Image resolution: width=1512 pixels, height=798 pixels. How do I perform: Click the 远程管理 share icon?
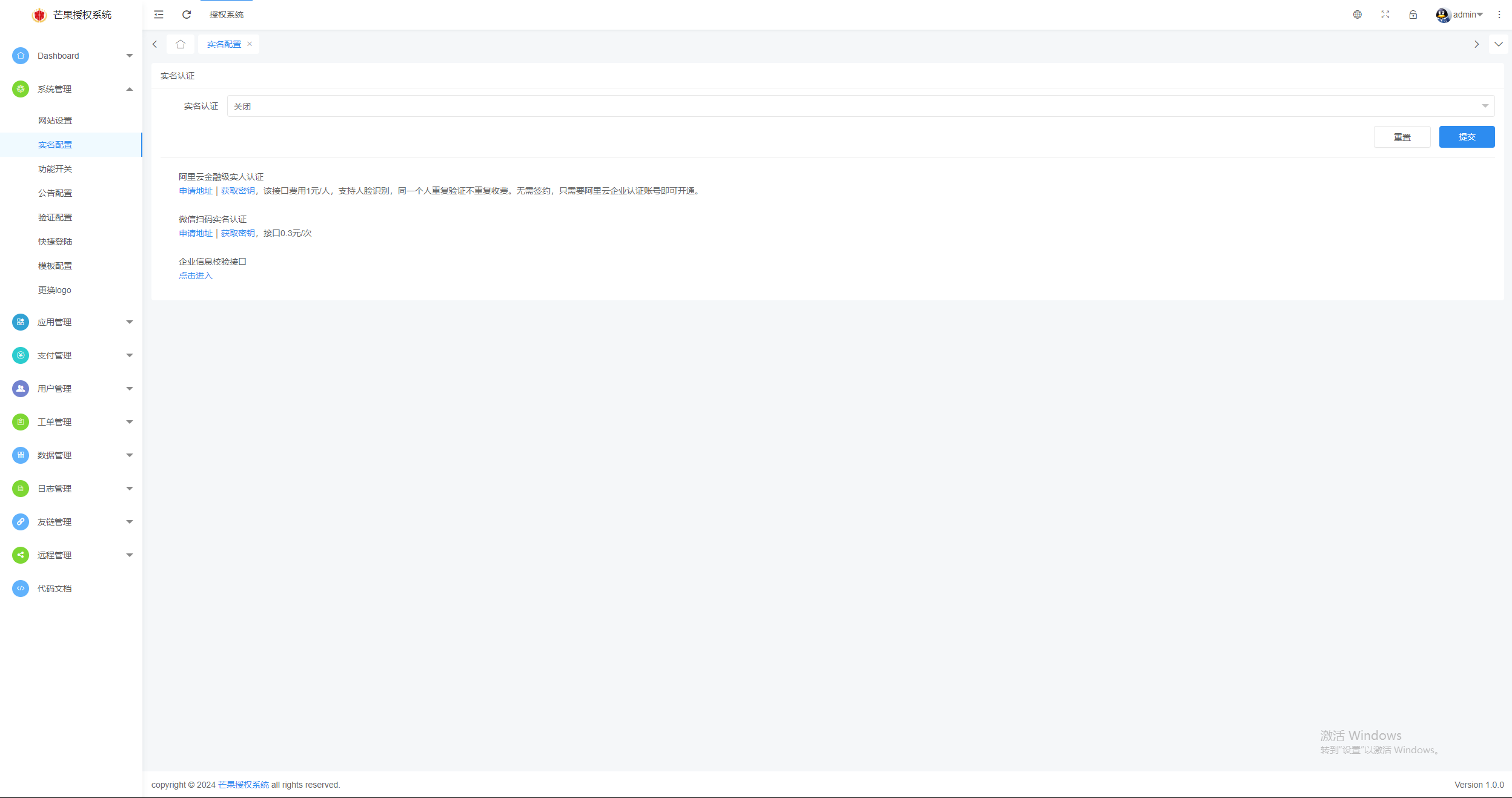click(x=21, y=555)
